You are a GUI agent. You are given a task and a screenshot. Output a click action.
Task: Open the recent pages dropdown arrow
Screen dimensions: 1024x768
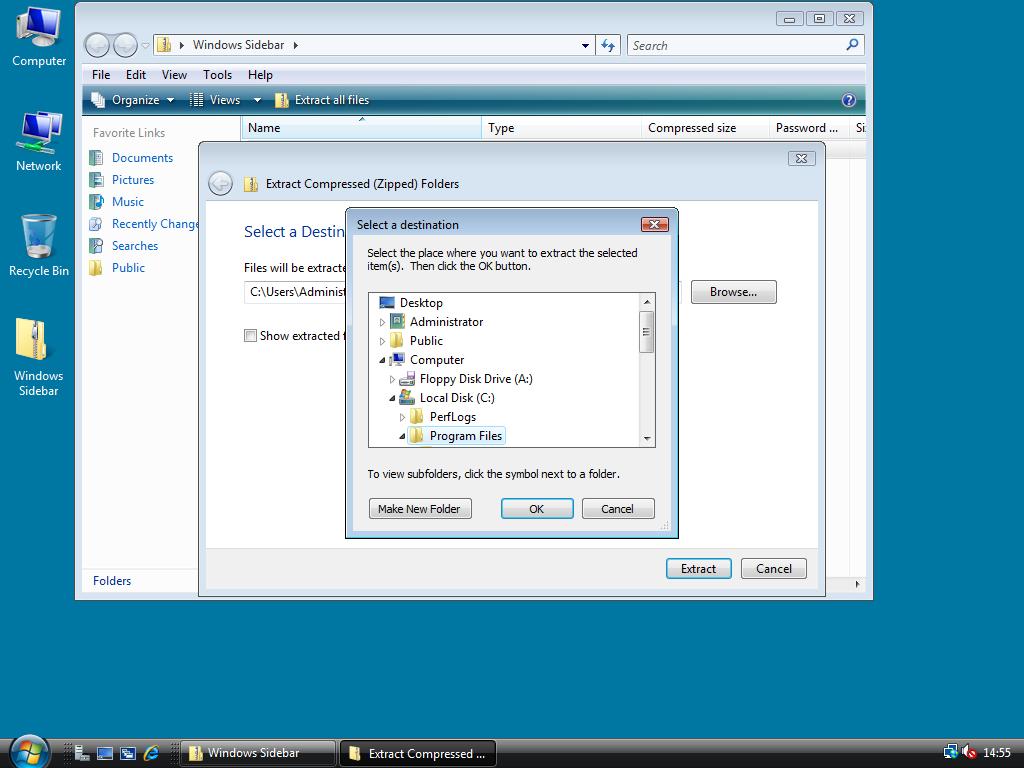pyautogui.click(x=145, y=45)
